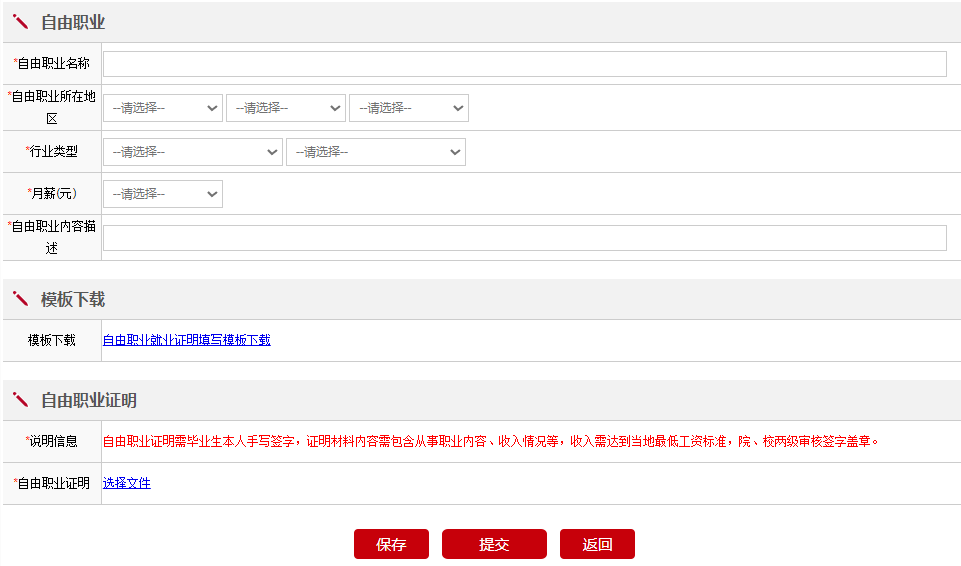Click the pencil icon beside 自由职业证明 header

[x=20, y=400]
